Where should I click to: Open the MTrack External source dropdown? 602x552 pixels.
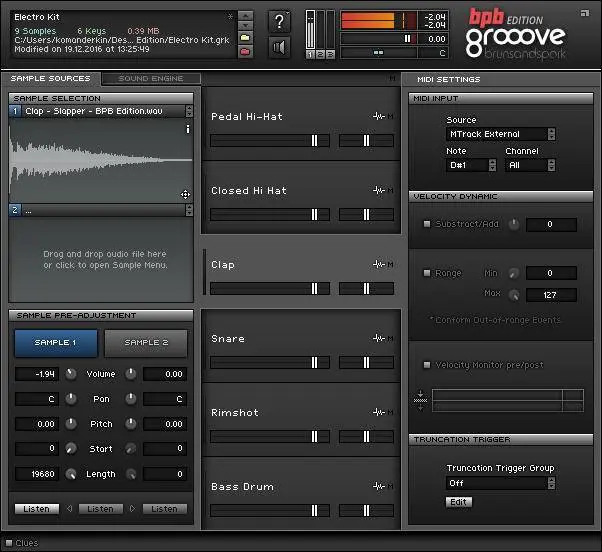[501, 134]
